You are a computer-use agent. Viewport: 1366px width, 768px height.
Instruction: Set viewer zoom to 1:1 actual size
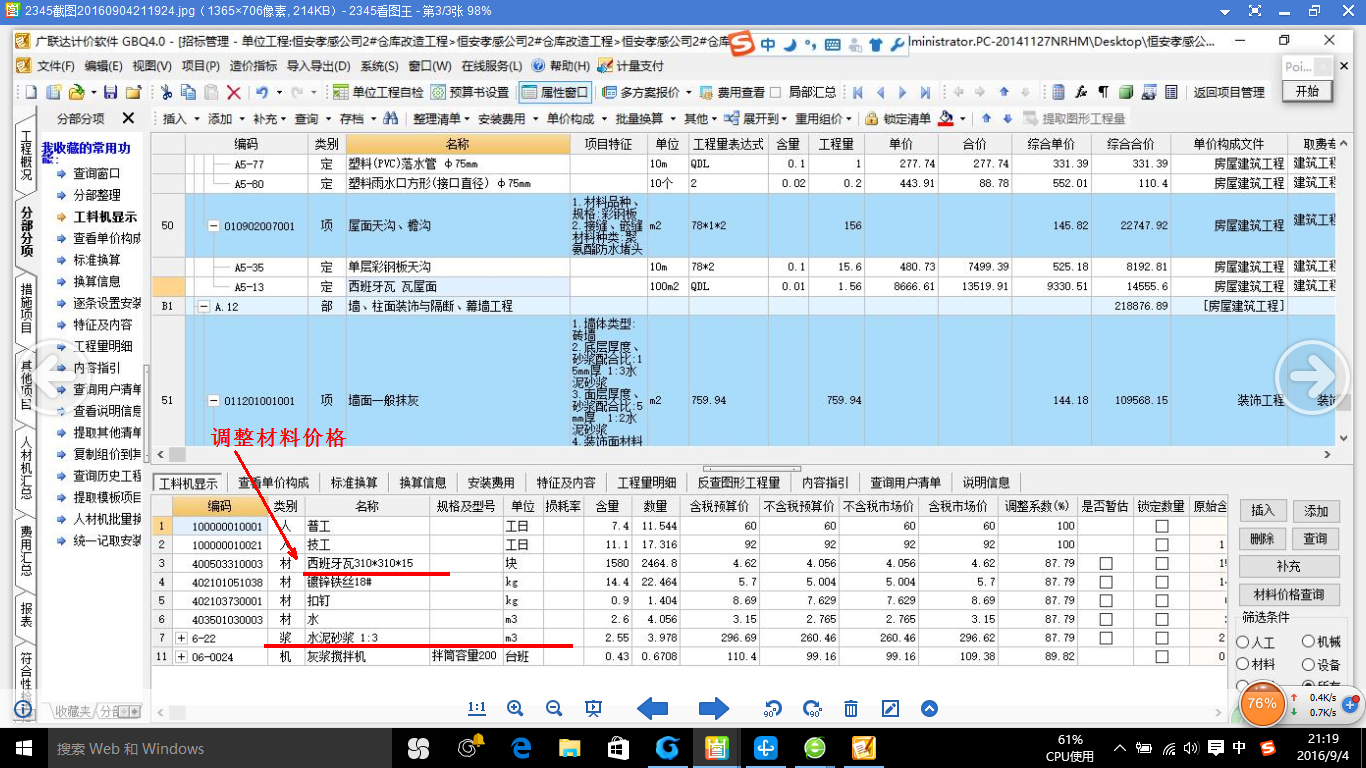[x=477, y=708]
